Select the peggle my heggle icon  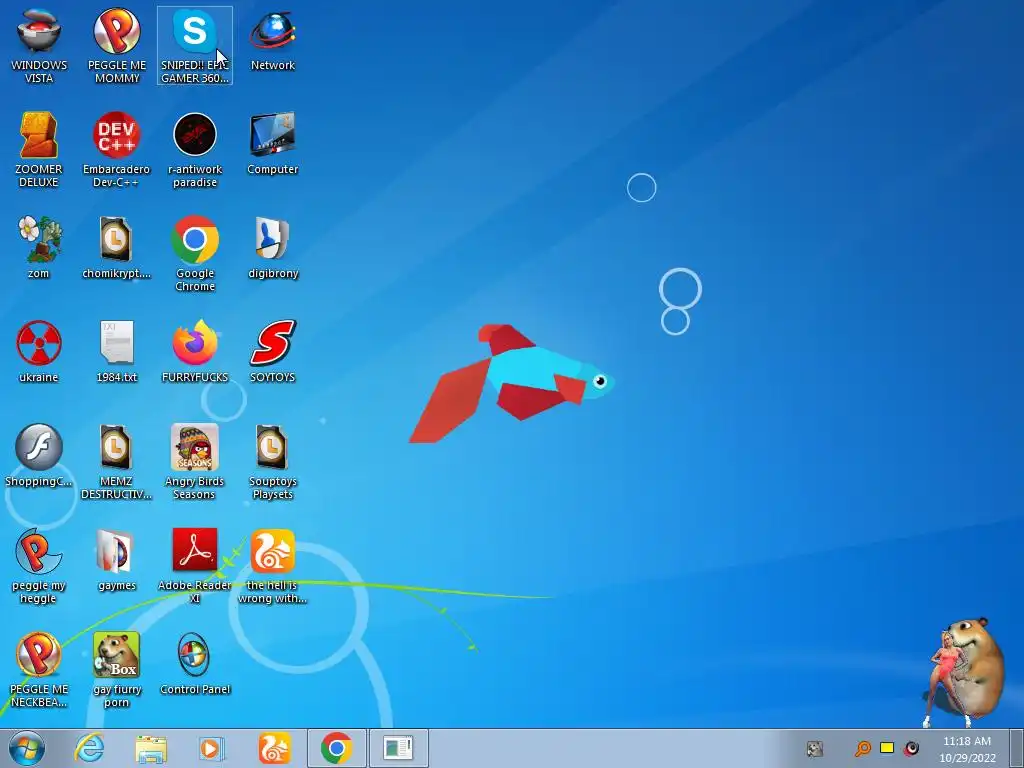point(39,566)
